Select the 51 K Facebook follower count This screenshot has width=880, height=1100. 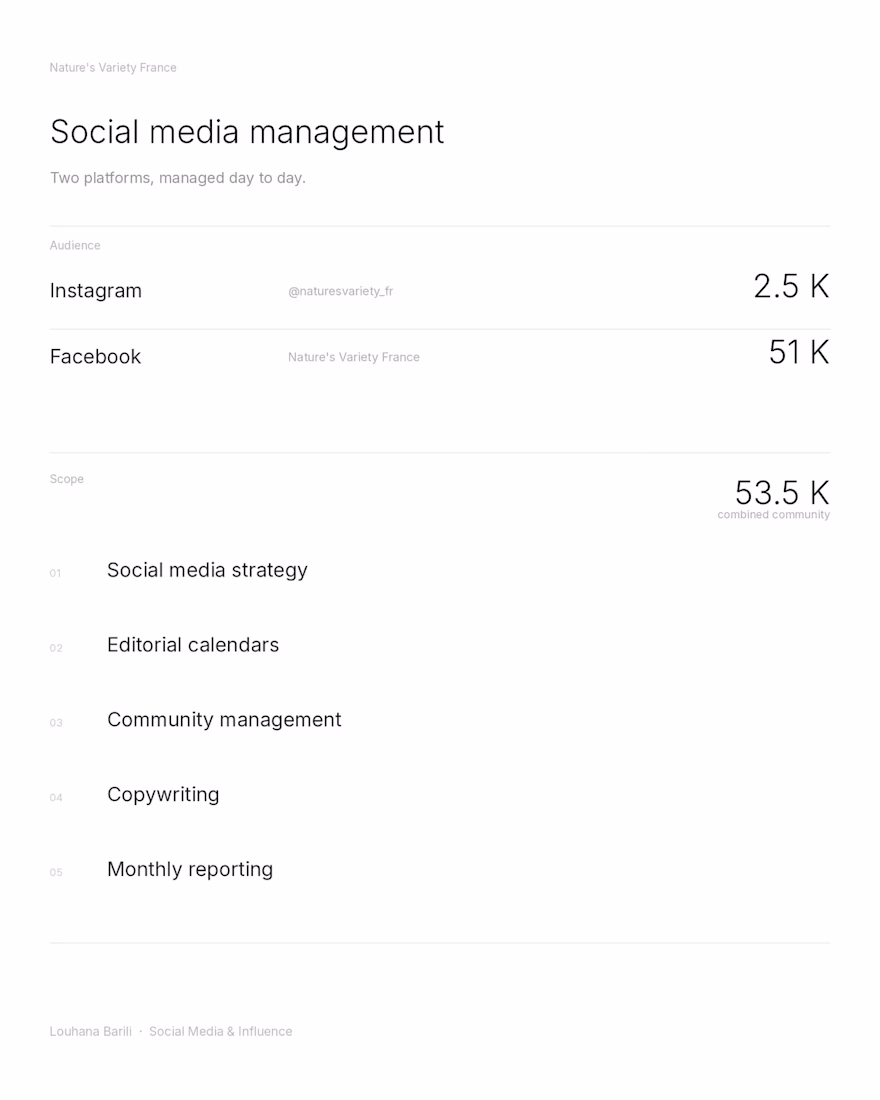coord(799,352)
